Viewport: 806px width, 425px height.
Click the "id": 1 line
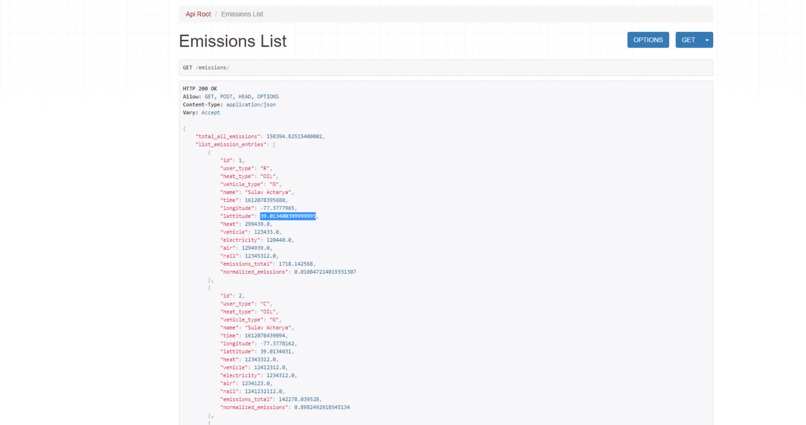point(232,160)
